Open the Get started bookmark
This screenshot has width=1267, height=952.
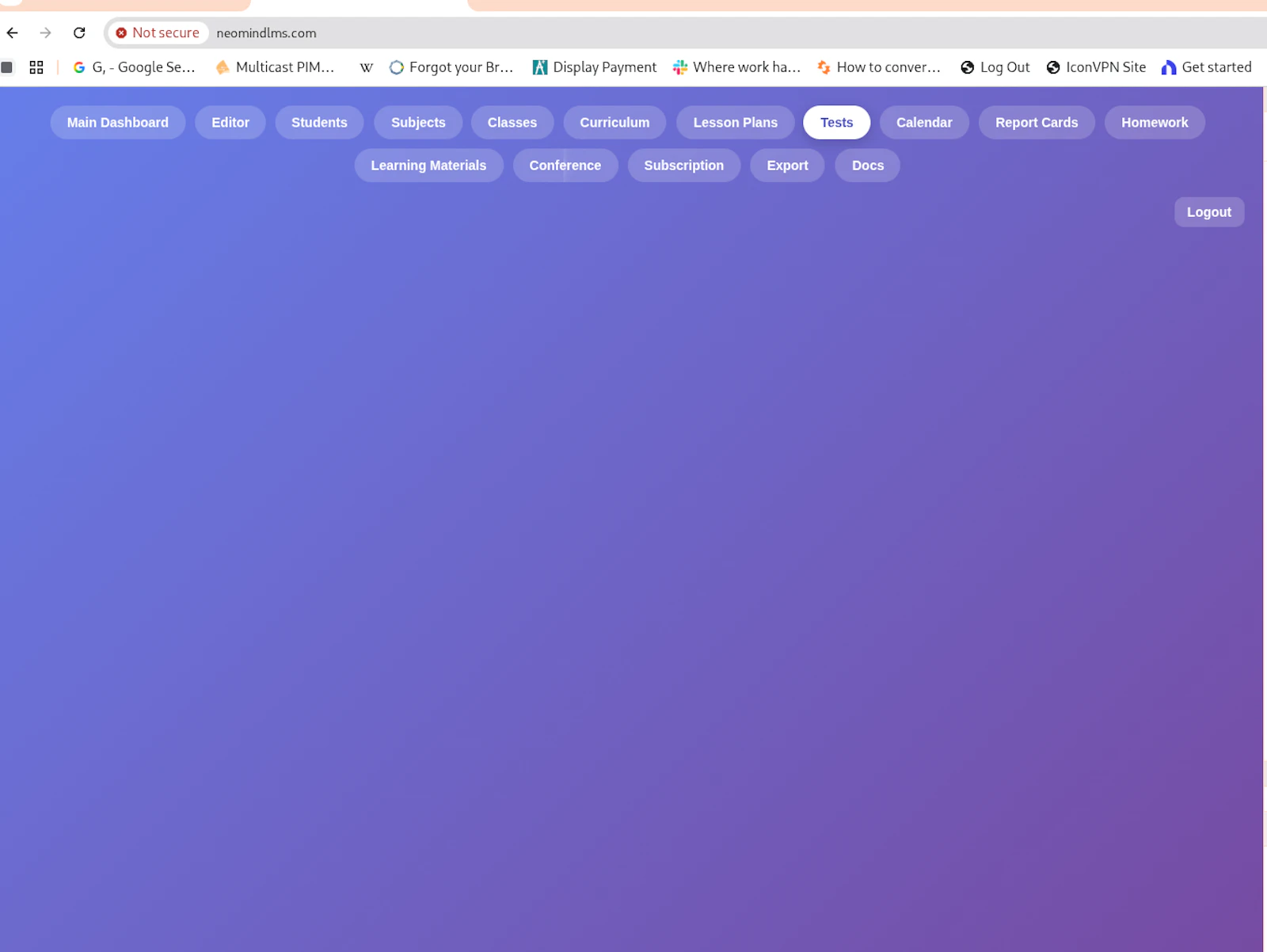(x=1206, y=67)
